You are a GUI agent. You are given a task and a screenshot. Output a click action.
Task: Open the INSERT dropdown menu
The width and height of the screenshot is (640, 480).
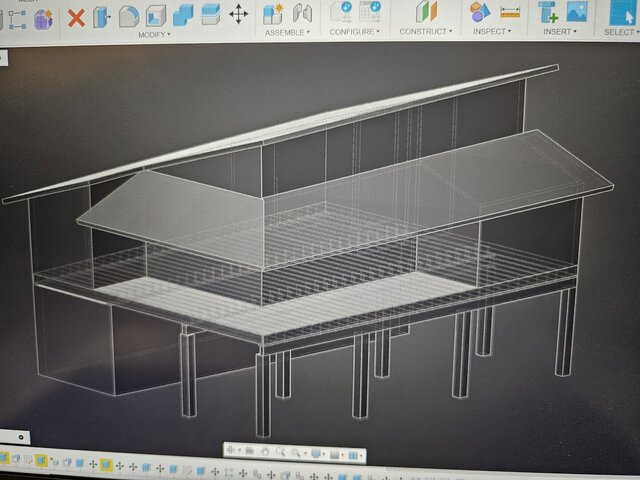[x=560, y=32]
